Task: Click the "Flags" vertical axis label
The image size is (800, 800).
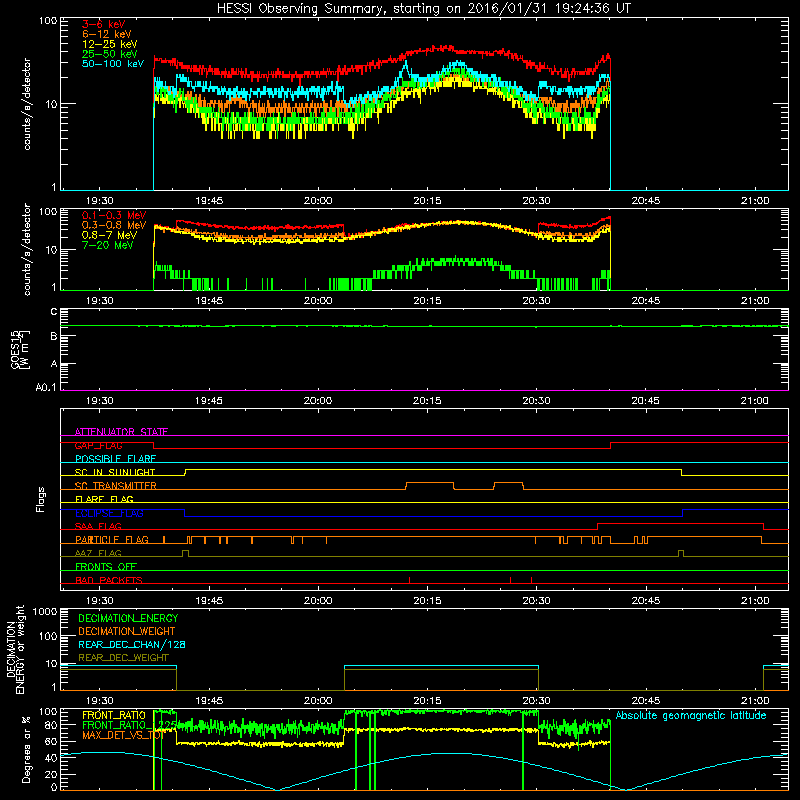Action: point(41,499)
